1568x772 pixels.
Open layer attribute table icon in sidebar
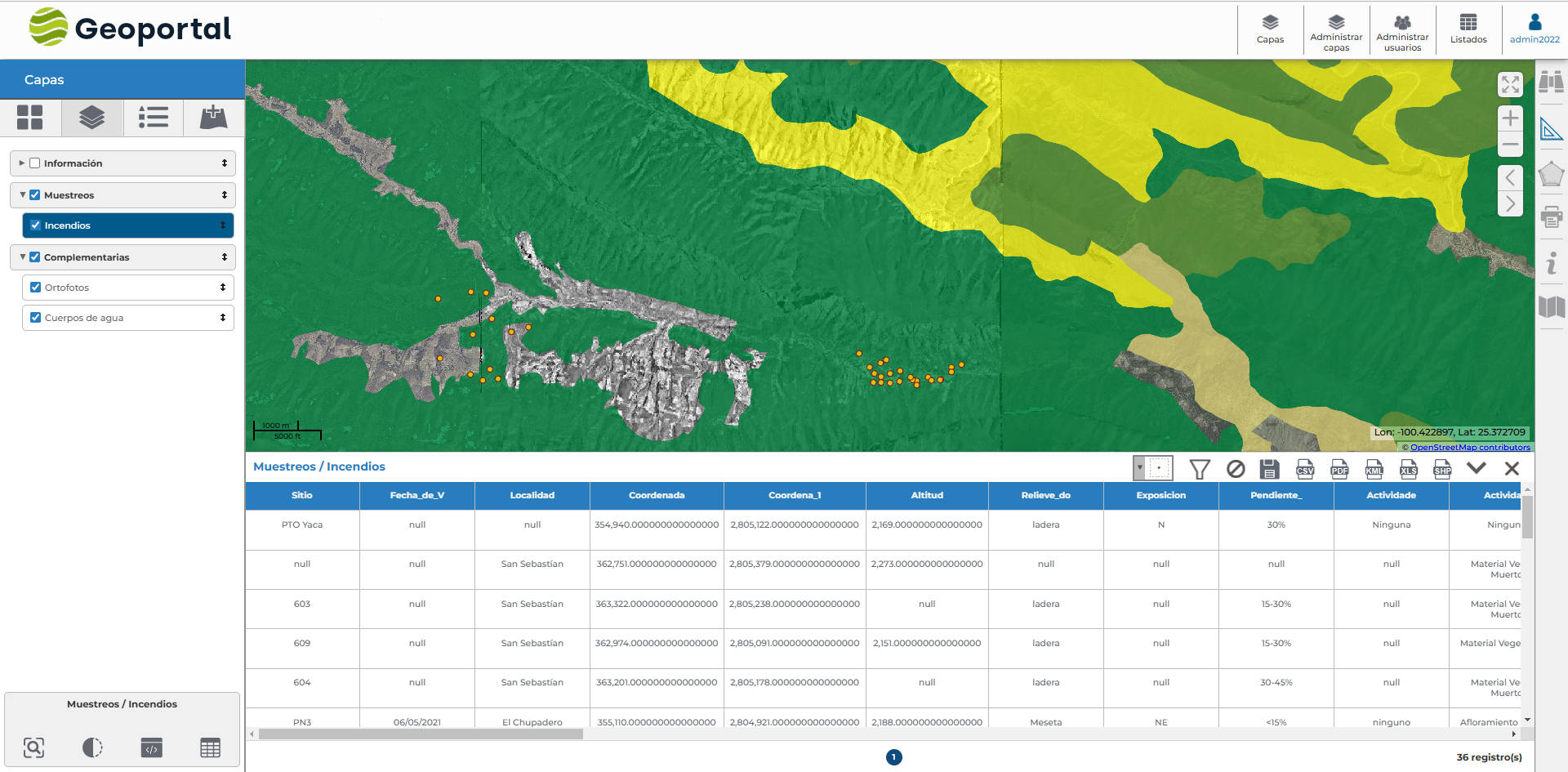(x=210, y=747)
